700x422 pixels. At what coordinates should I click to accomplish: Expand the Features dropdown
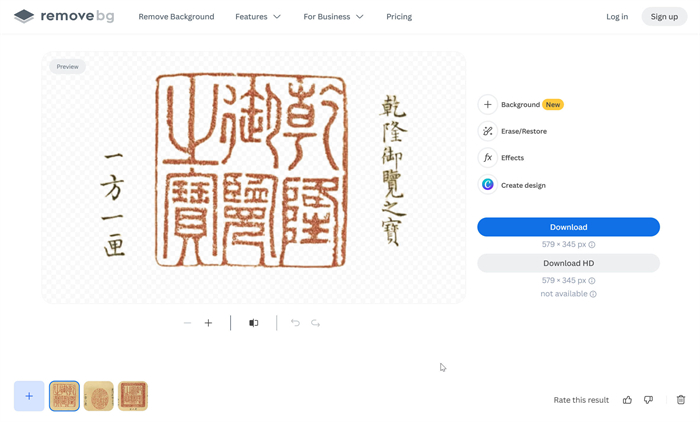pos(258,17)
